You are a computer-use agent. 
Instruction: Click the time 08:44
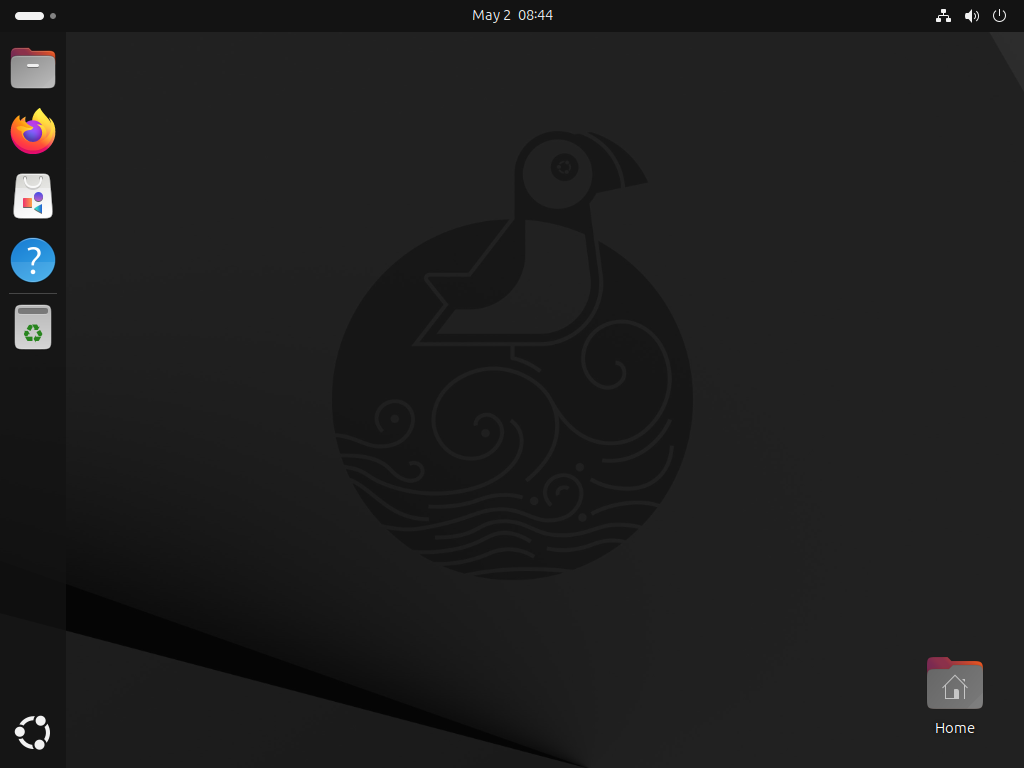[x=536, y=16]
